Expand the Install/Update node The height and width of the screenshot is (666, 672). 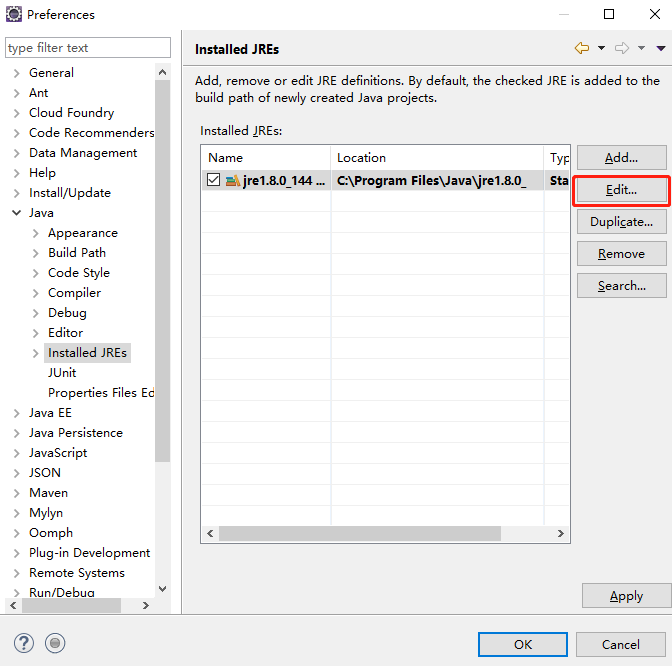pyautogui.click(x=16, y=193)
